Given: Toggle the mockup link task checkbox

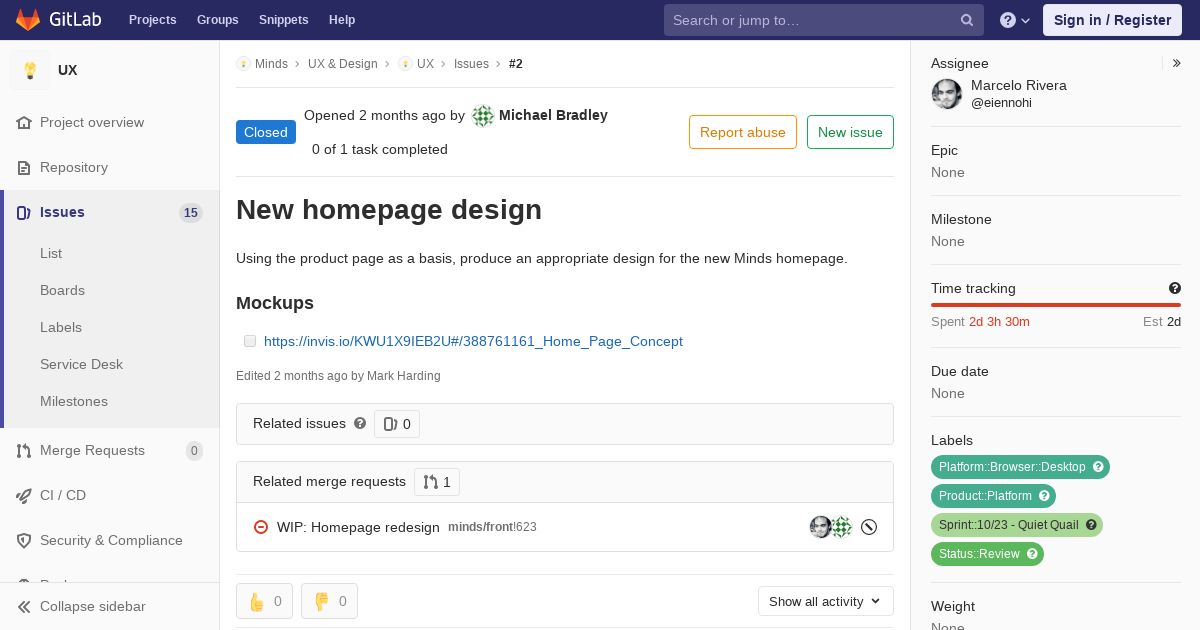Looking at the screenshot, I should point(250,341).
